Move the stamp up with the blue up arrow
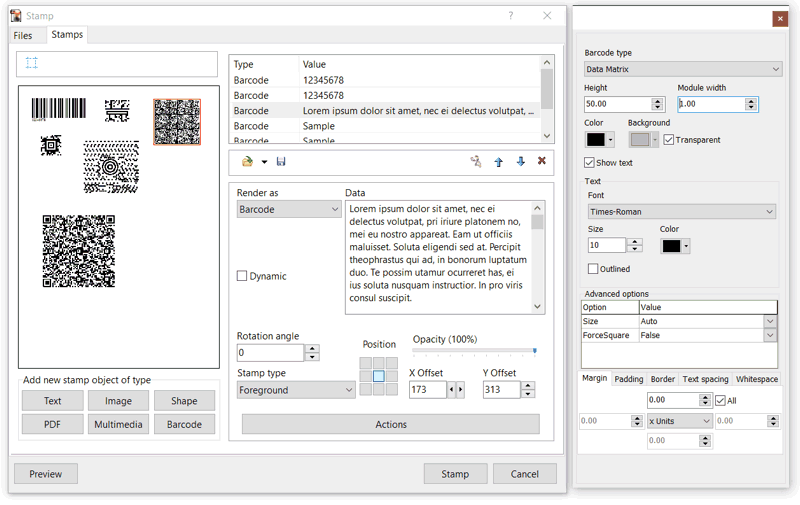Image resolution: width=800 pixels, height=505 pixels. (498, 162)
